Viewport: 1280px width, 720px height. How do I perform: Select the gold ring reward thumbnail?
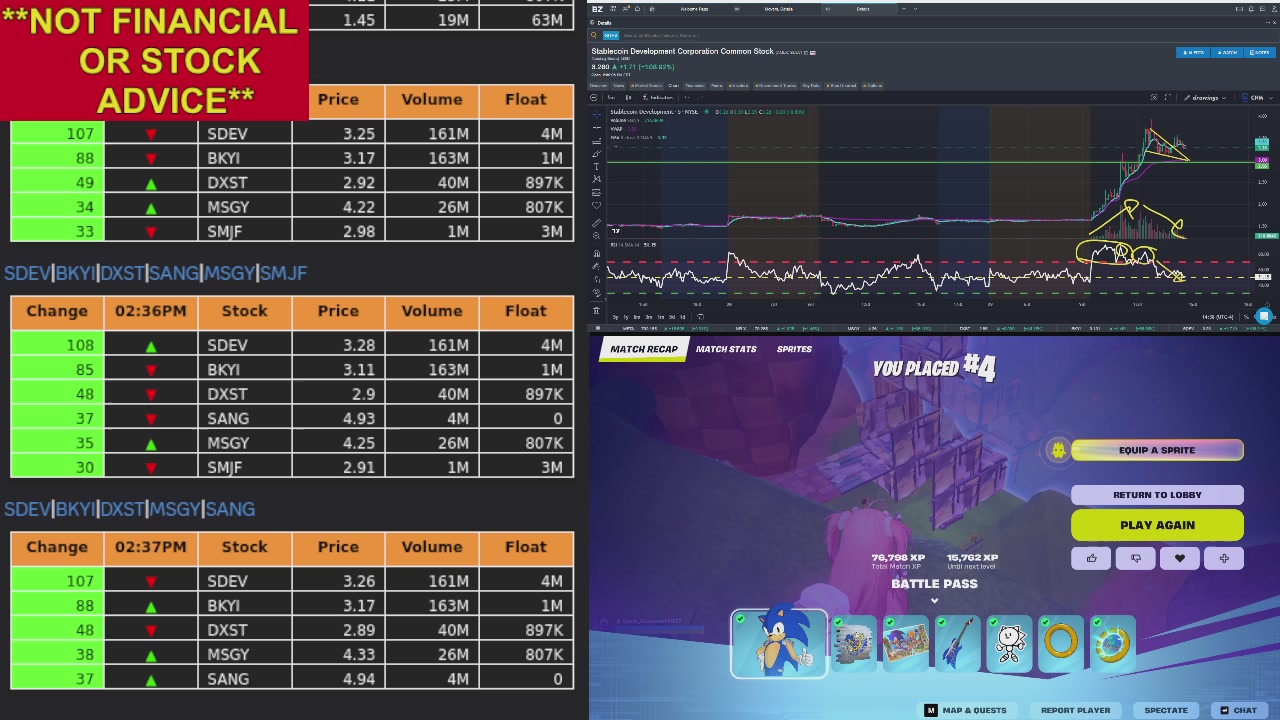[x=1060, y=642]
